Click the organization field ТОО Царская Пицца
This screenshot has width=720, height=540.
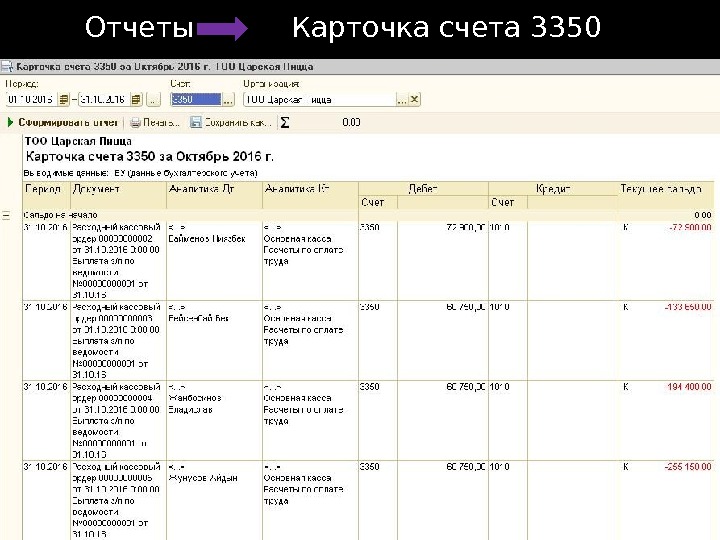tap(320, 99)
